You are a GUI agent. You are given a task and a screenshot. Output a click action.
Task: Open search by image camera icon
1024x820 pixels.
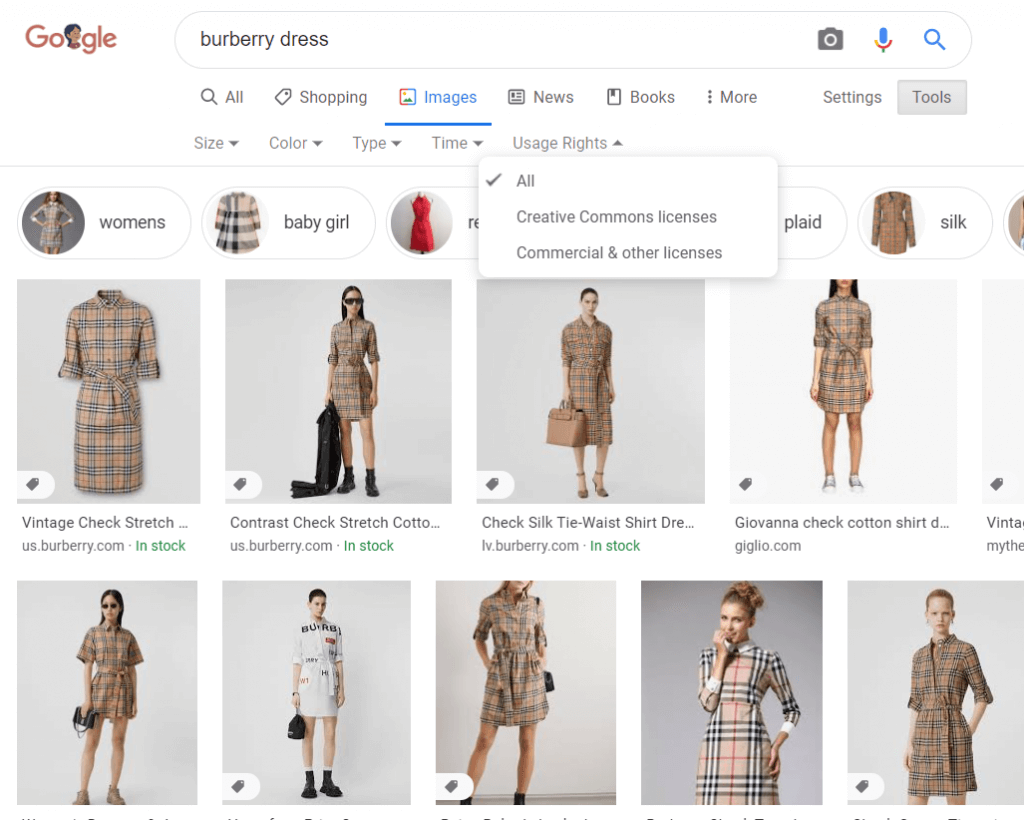point(830,39)
